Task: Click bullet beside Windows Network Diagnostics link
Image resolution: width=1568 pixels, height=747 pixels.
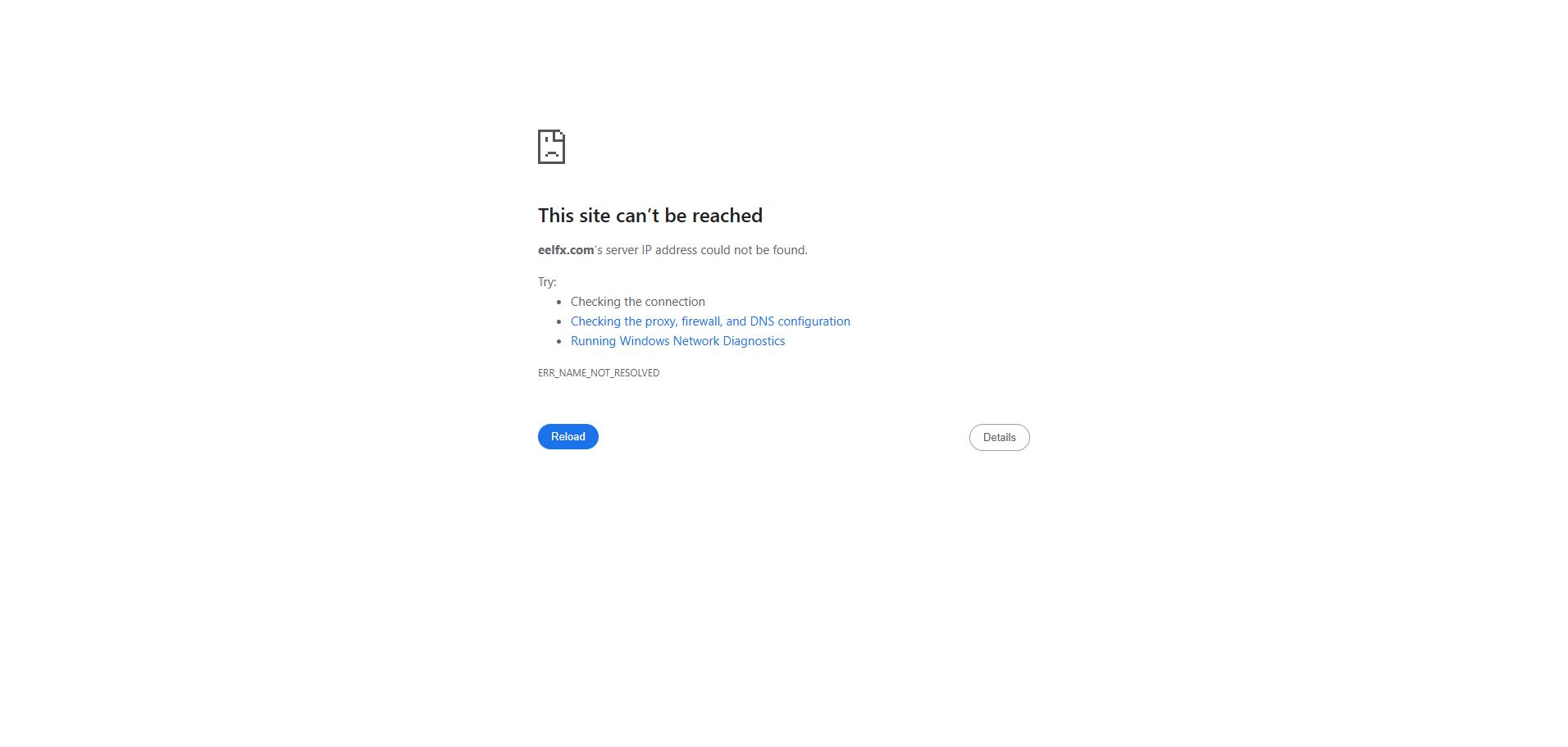Action: coord(559,342)
